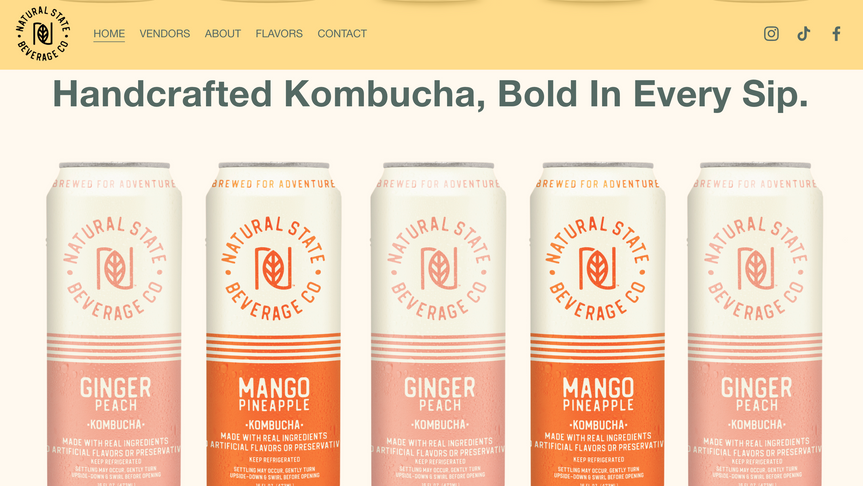Go to the Contact page
Viewport: 863px width, 486px height.
click(342, 34)
